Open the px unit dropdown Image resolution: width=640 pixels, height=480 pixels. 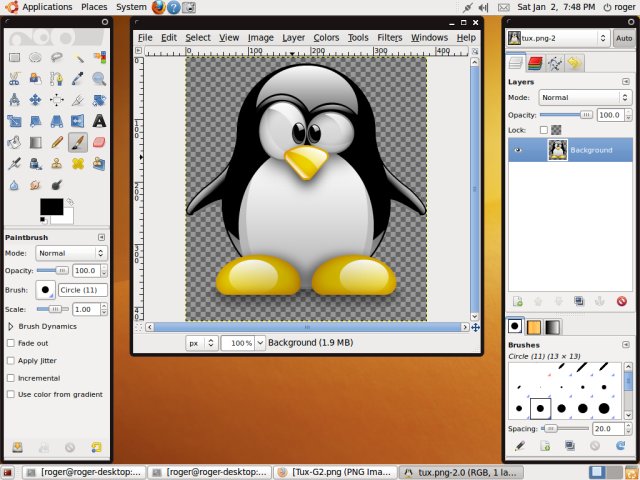[x=202, y=343]
